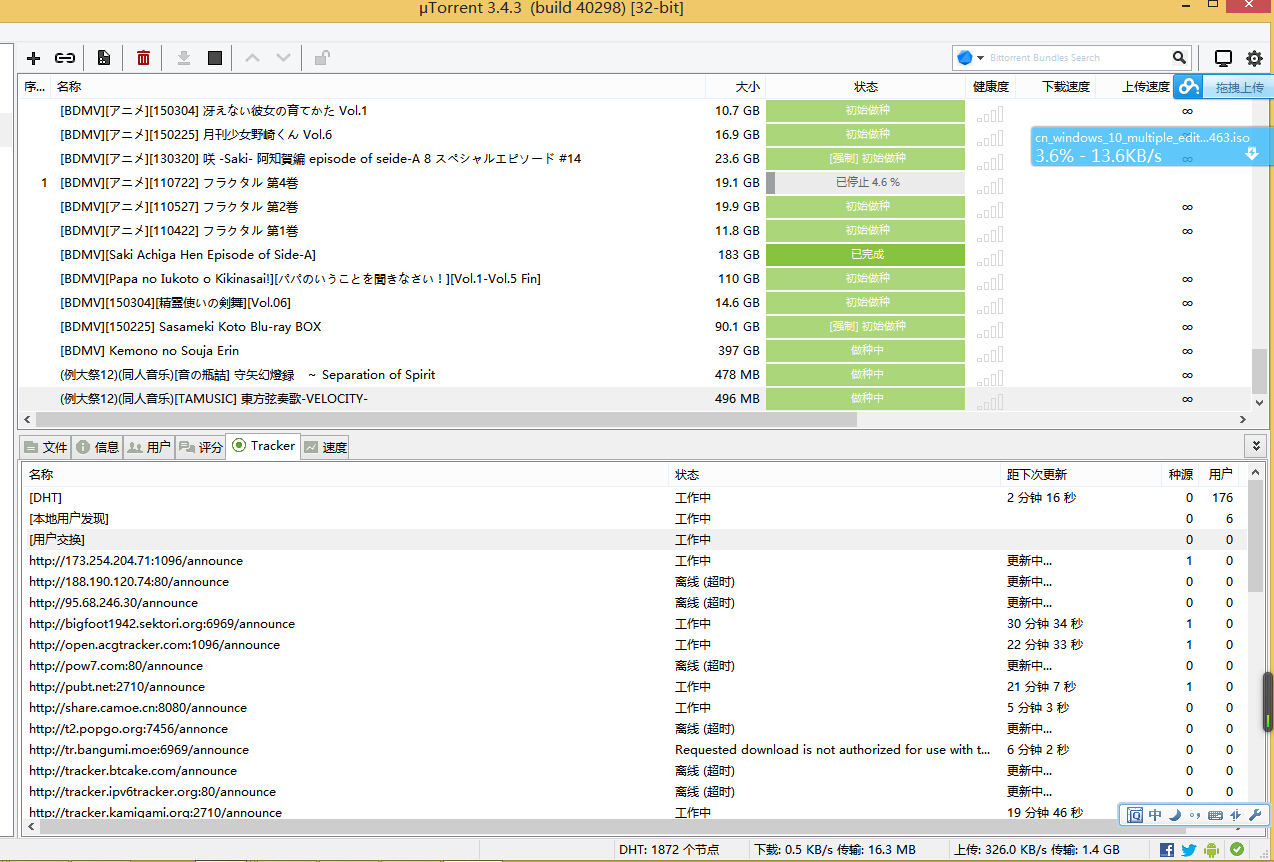
Task: Click the Add Torrent from URL link icon
Action: (x=65, y=58)
